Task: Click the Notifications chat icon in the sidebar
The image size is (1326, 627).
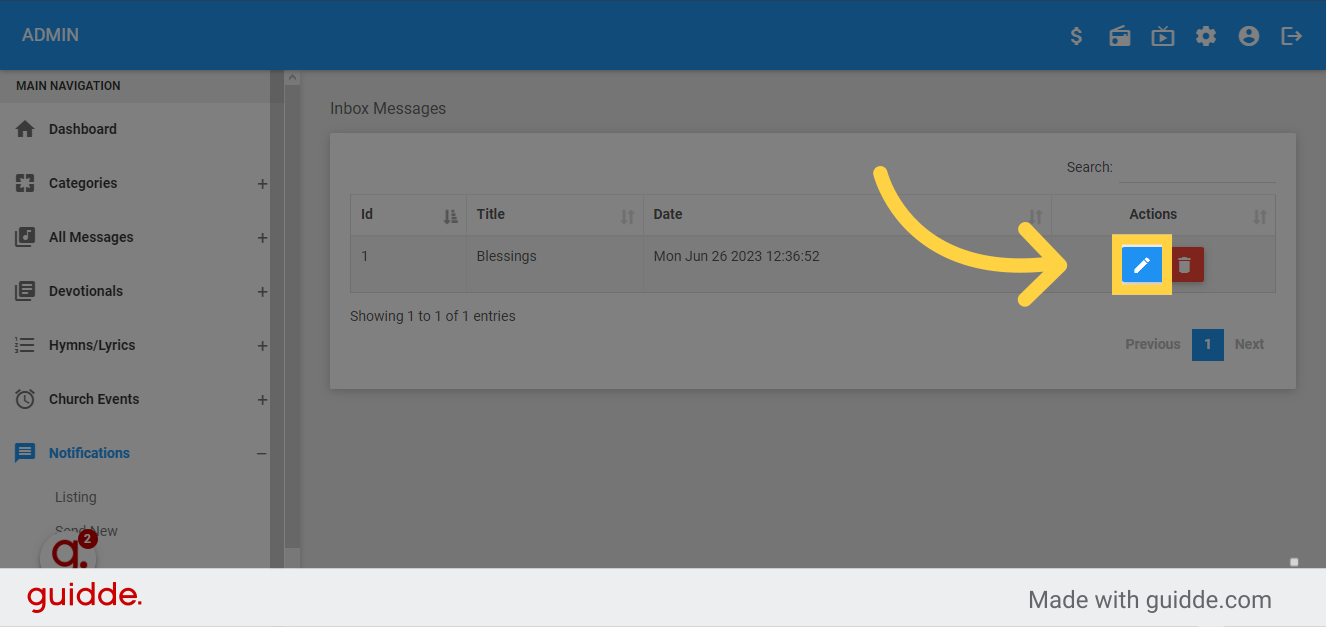Action: (24, 452)
